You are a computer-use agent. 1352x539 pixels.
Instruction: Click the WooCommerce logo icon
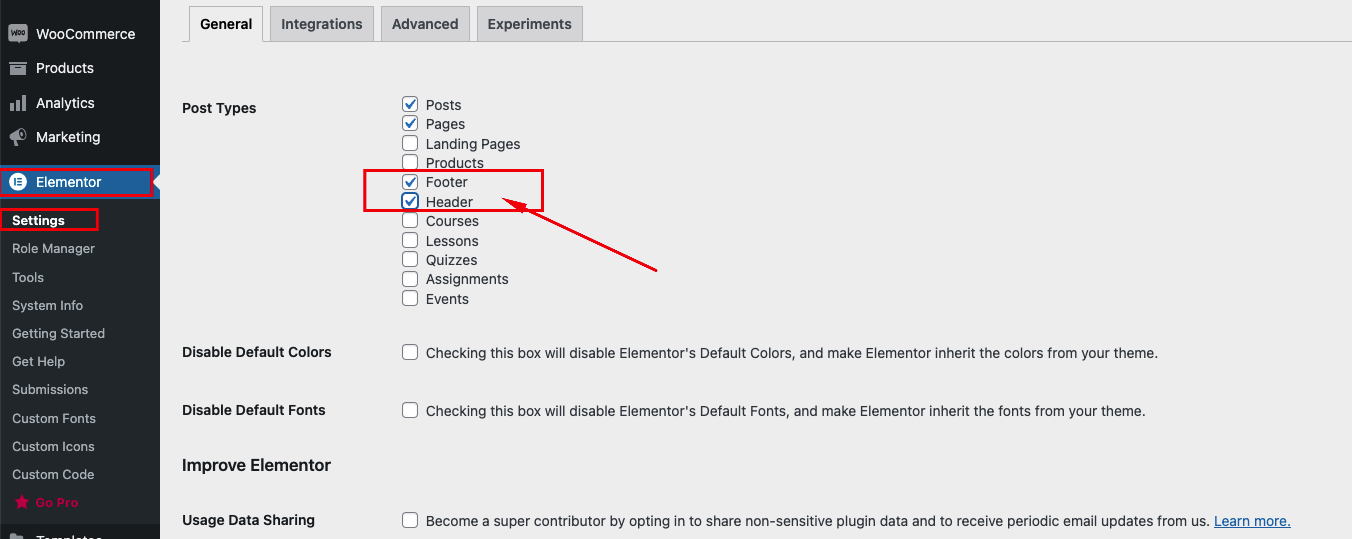[x=18, y=33]
